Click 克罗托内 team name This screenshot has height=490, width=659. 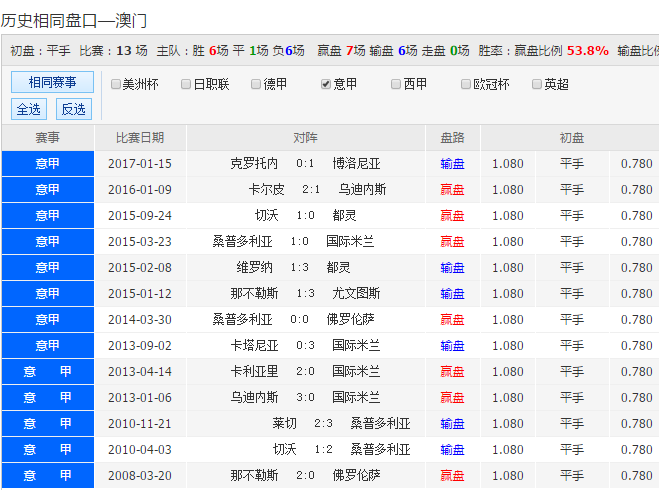click(x=254, y=163)
